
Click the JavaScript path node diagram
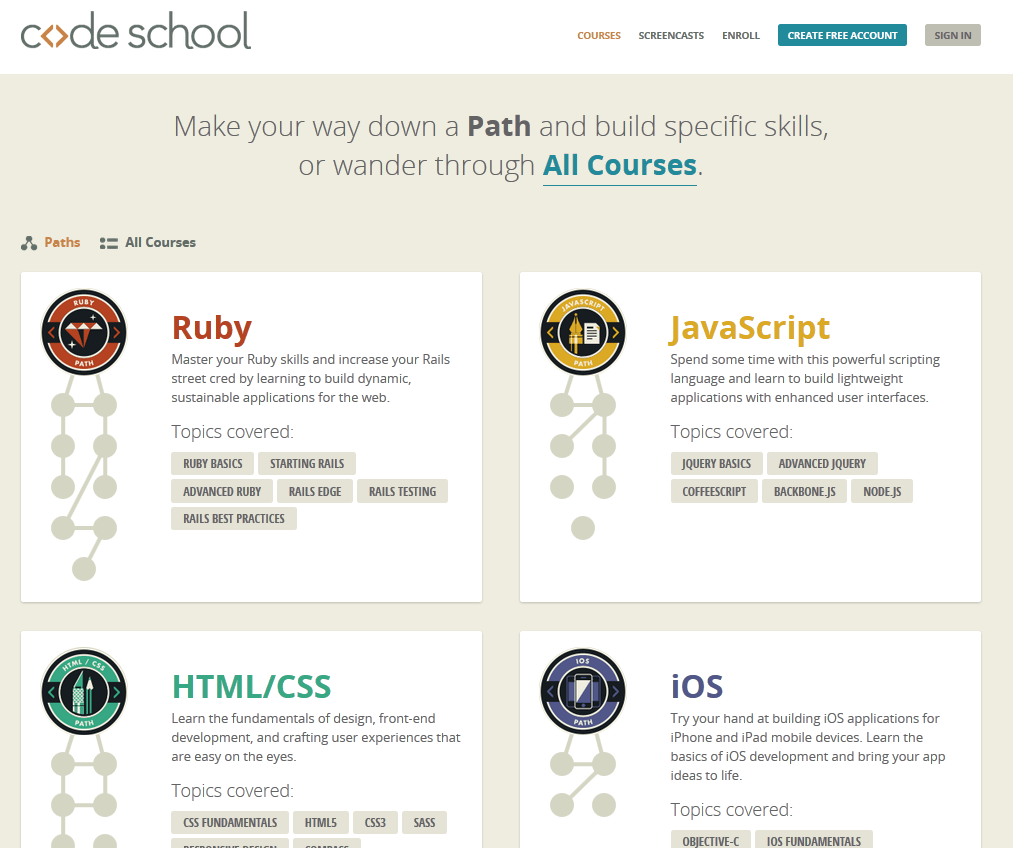583,457
